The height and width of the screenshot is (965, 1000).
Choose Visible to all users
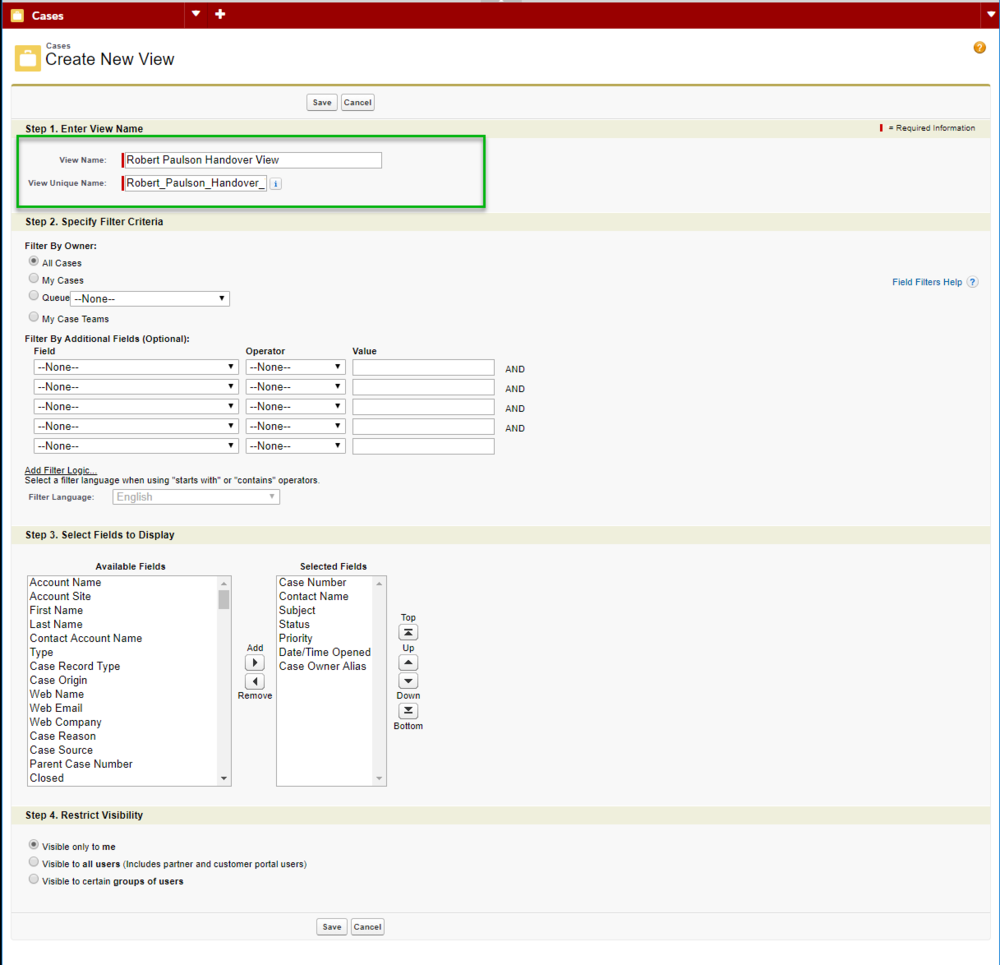[34, 862]
